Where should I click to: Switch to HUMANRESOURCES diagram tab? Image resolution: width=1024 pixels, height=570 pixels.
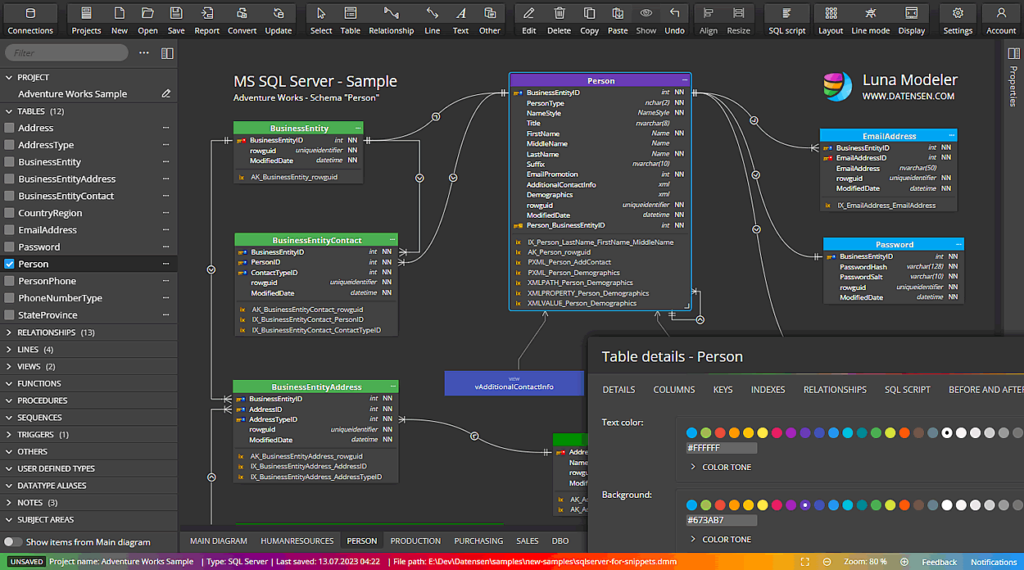coord(297,541)
